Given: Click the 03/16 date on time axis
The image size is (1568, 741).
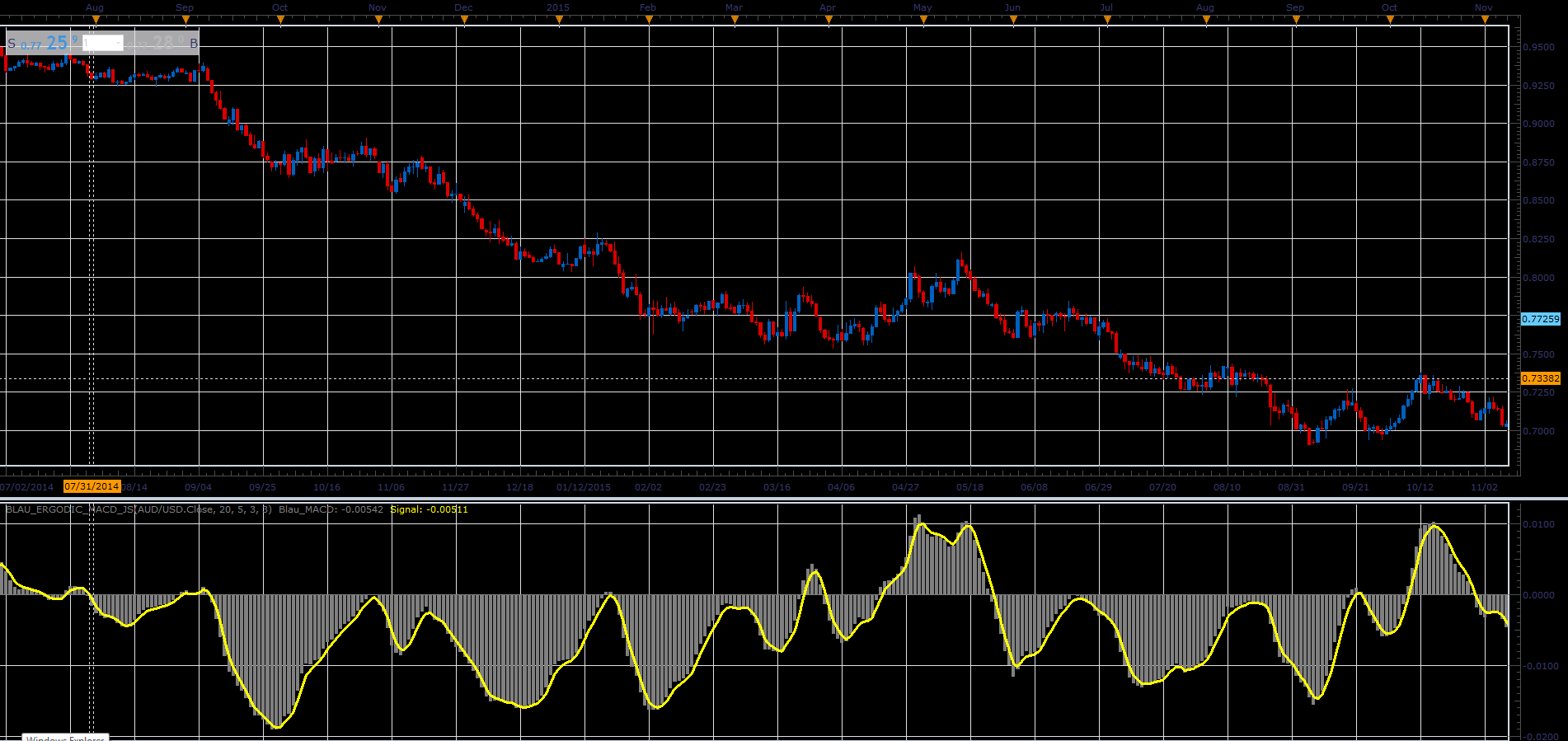Looking at the screenshot, I should click(x=777, y=487).
